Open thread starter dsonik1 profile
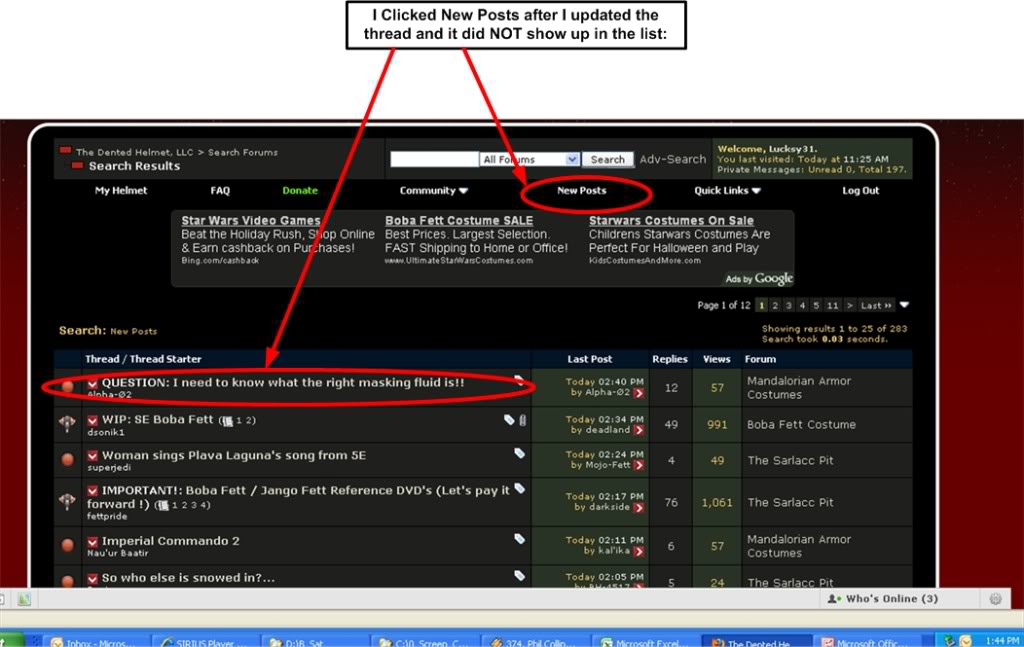This screenshot has height=647, width=1024. (x=106, y=432)
